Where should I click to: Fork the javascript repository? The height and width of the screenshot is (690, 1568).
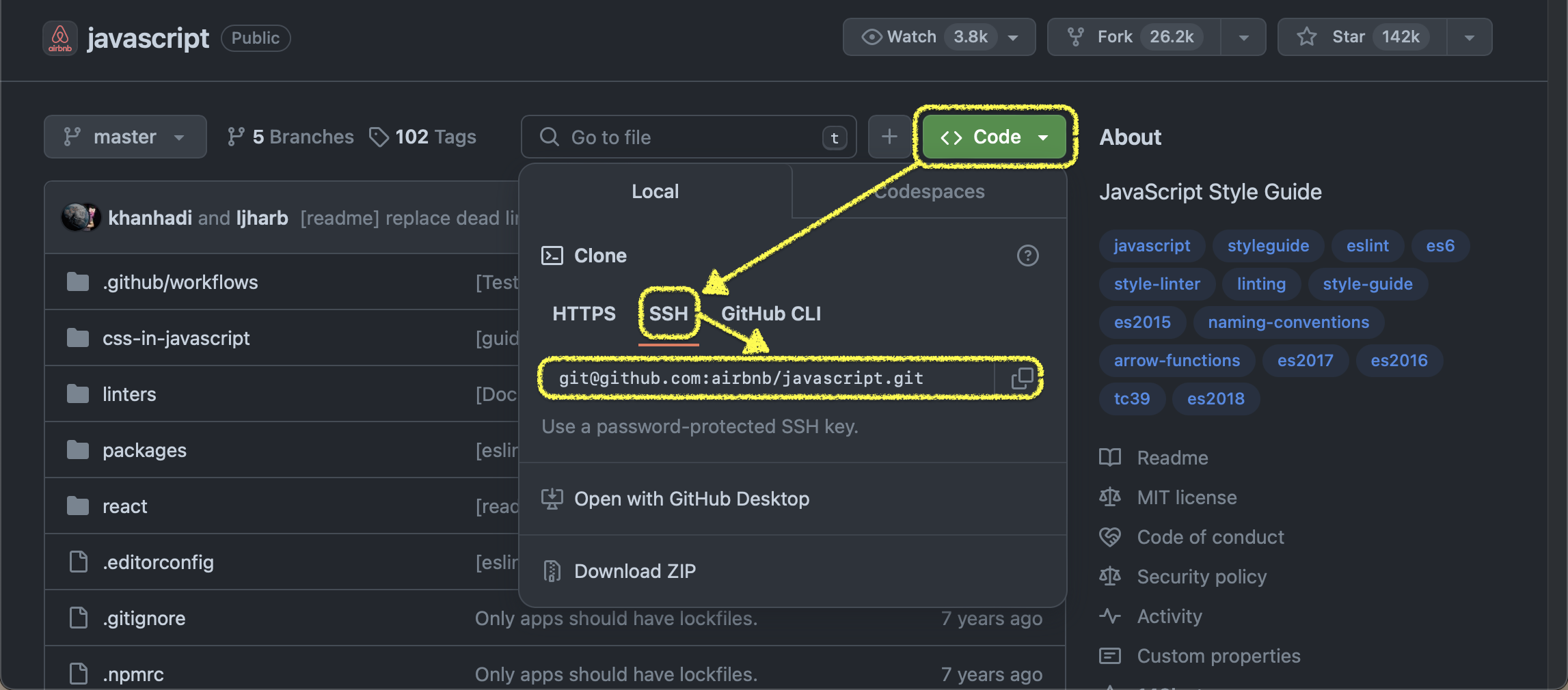(x=1135, y=37)
